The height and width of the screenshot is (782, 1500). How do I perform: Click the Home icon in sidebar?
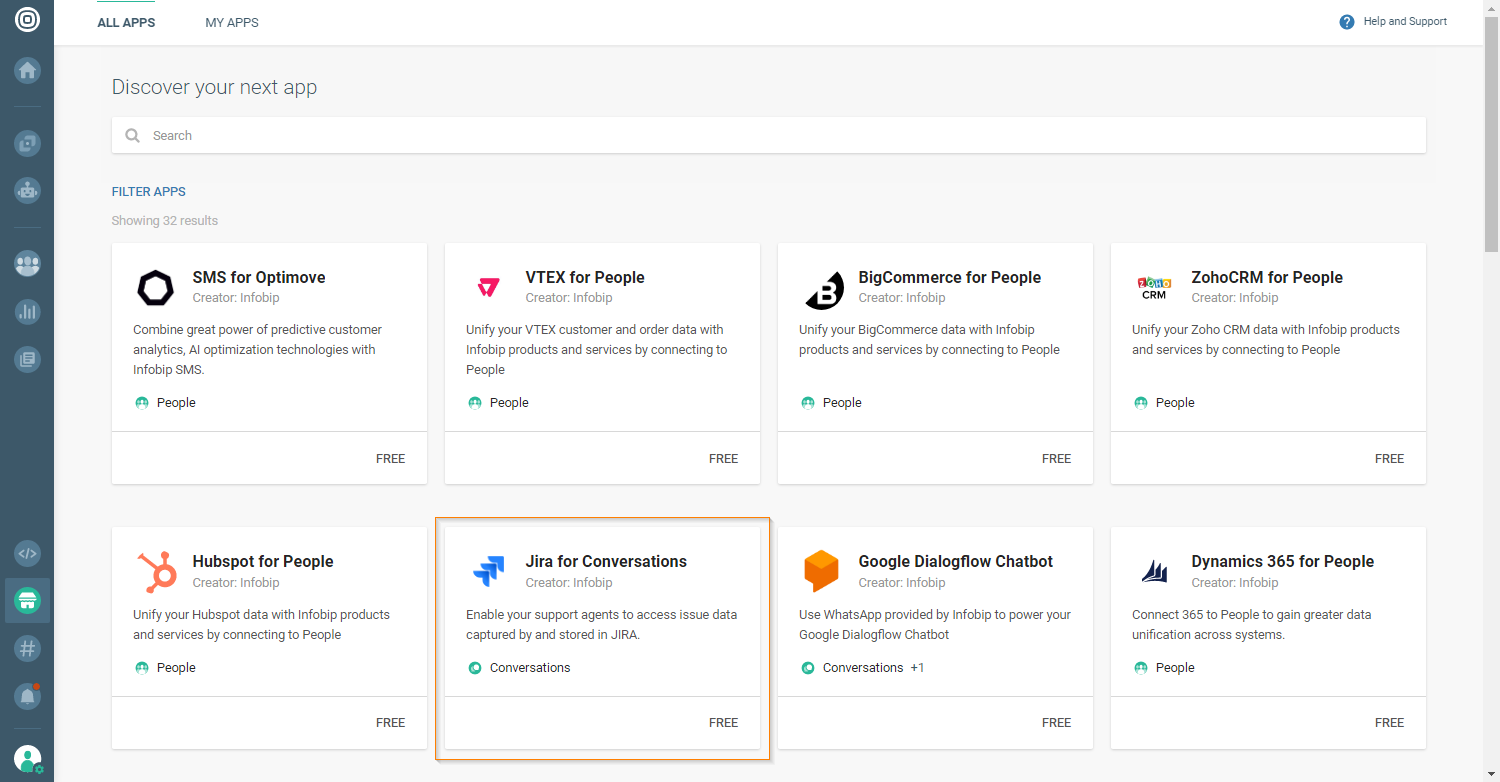pyautogui.click(x=27, y=70)
